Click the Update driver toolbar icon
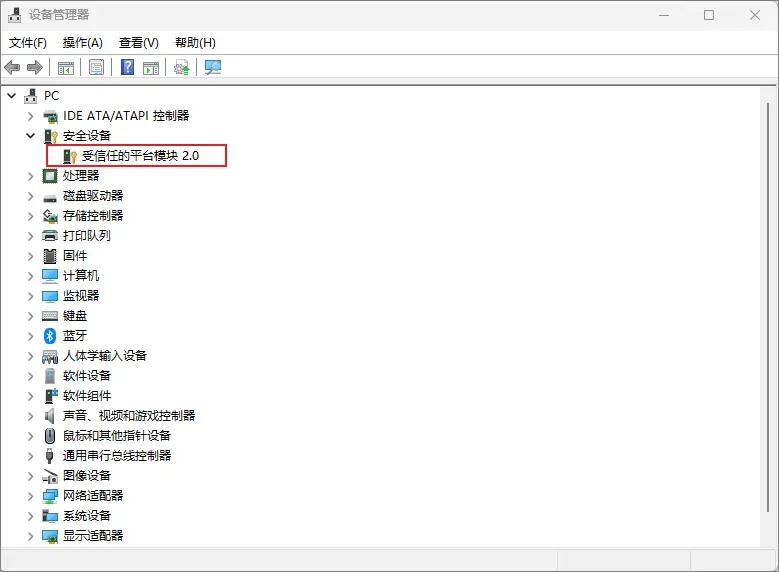The width and height of the screenshot is (779, 572). (181, 67)
